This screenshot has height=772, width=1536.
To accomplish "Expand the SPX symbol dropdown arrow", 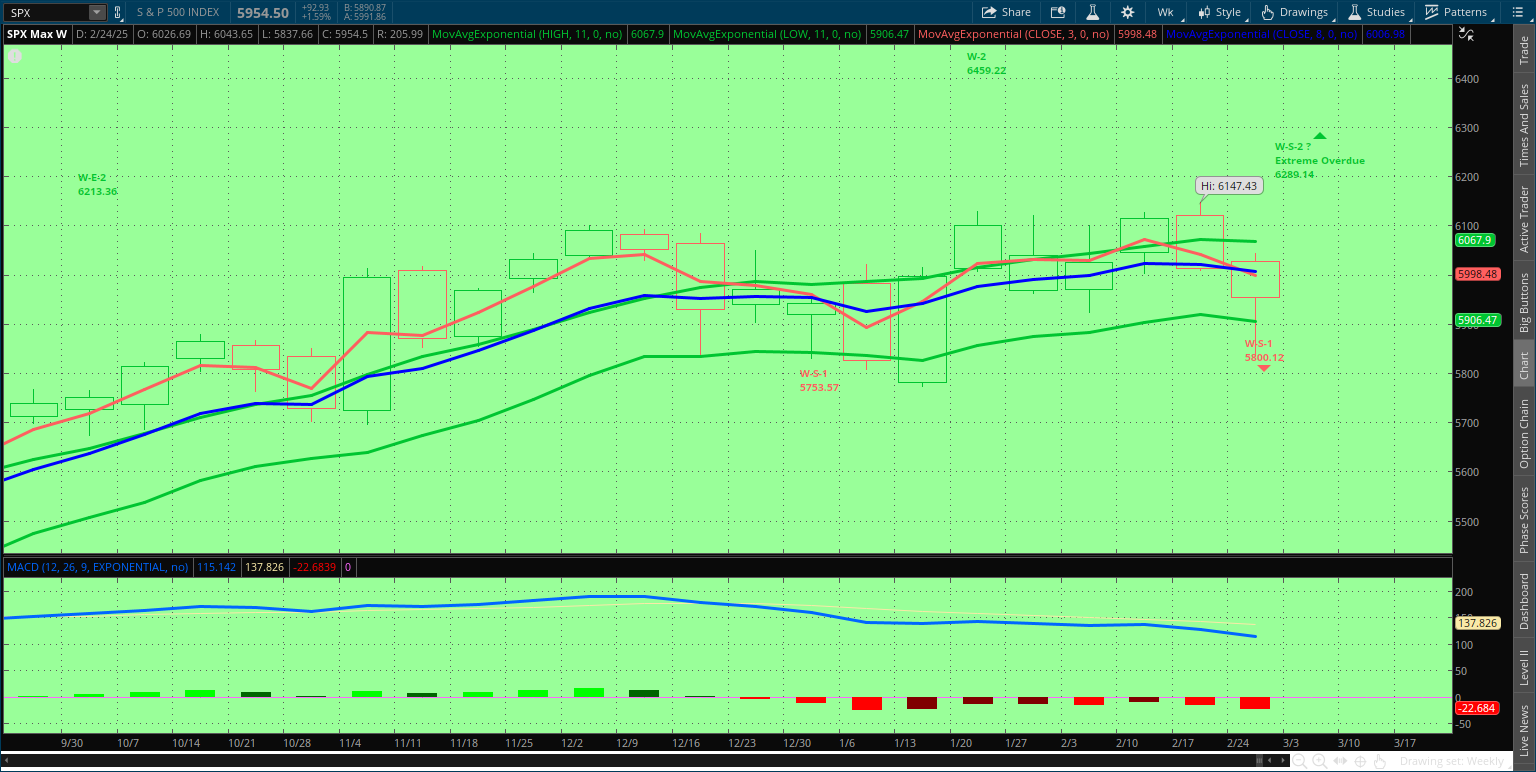I will (96, 12).
